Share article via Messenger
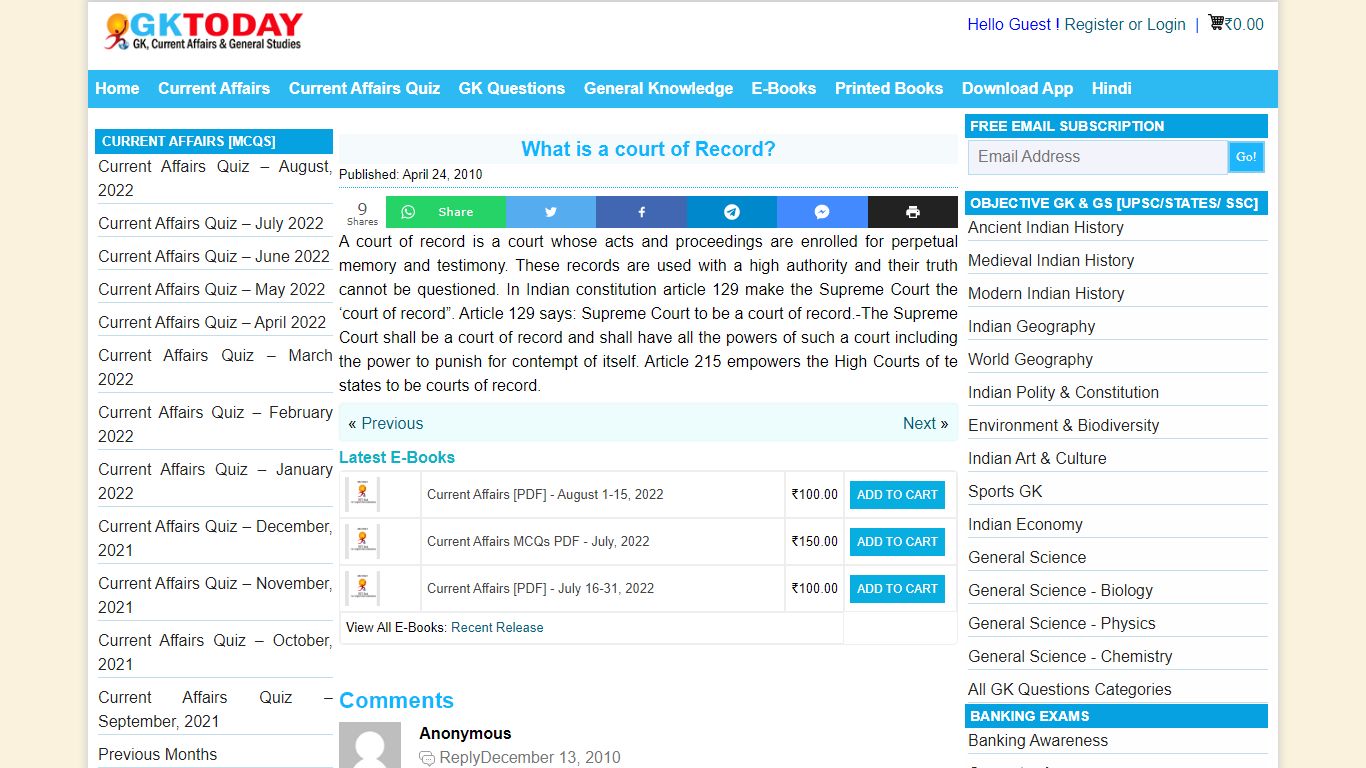Image resolution: width=1366 pixels, height=768 pixels. [x=822, y=212]
